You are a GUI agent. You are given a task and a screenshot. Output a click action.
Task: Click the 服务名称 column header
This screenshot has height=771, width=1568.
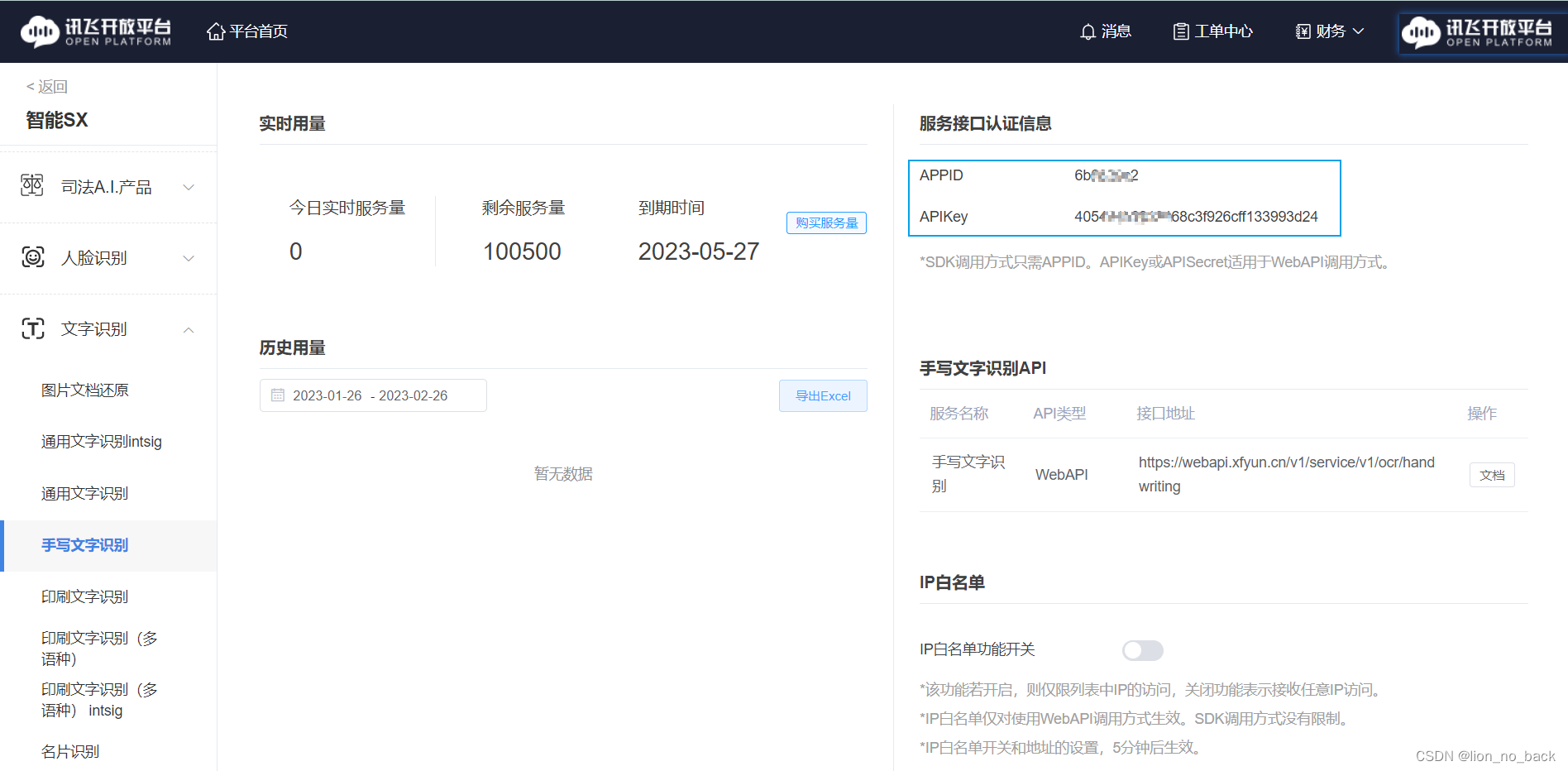[x=959, y=414]
